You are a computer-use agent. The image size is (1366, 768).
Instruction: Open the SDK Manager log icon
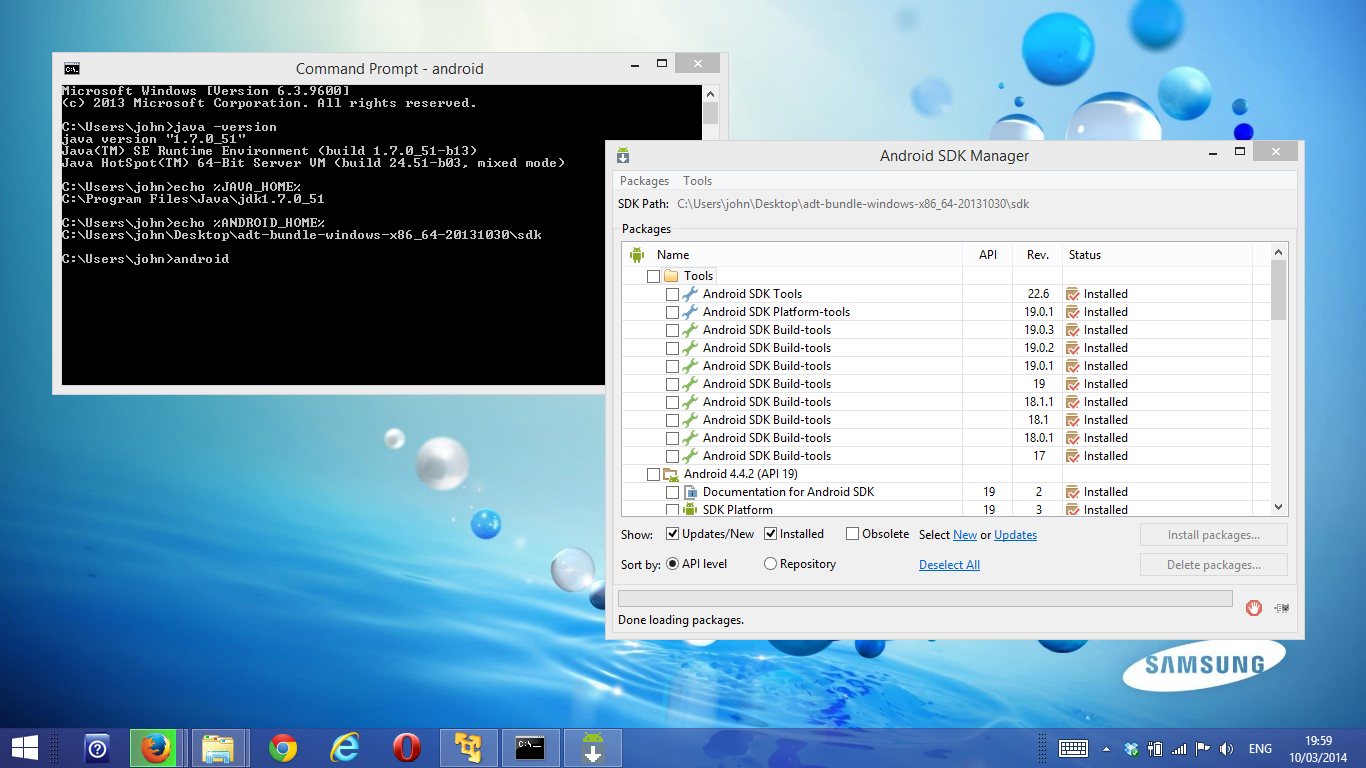click(1281, 608)
